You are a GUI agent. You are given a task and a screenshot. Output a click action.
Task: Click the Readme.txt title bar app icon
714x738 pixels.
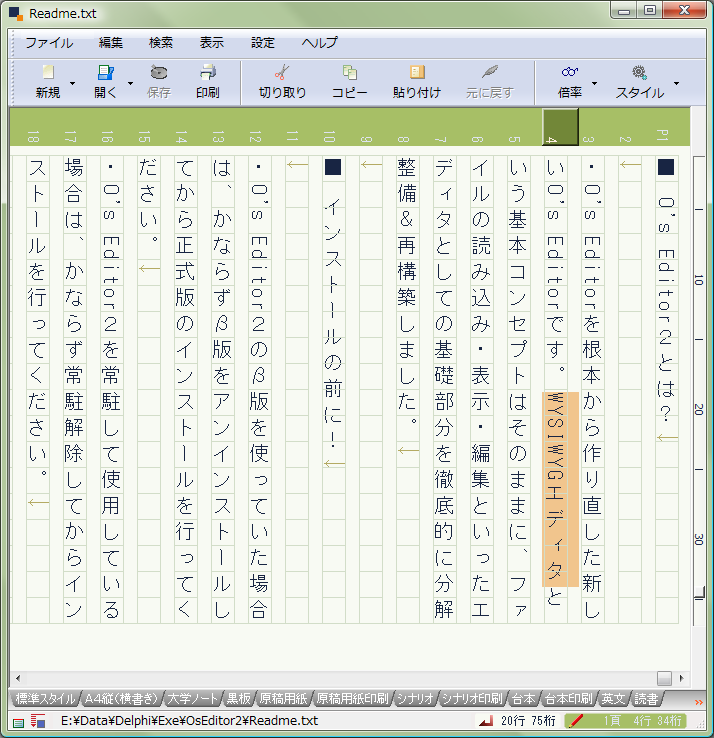tap(16, 14)
